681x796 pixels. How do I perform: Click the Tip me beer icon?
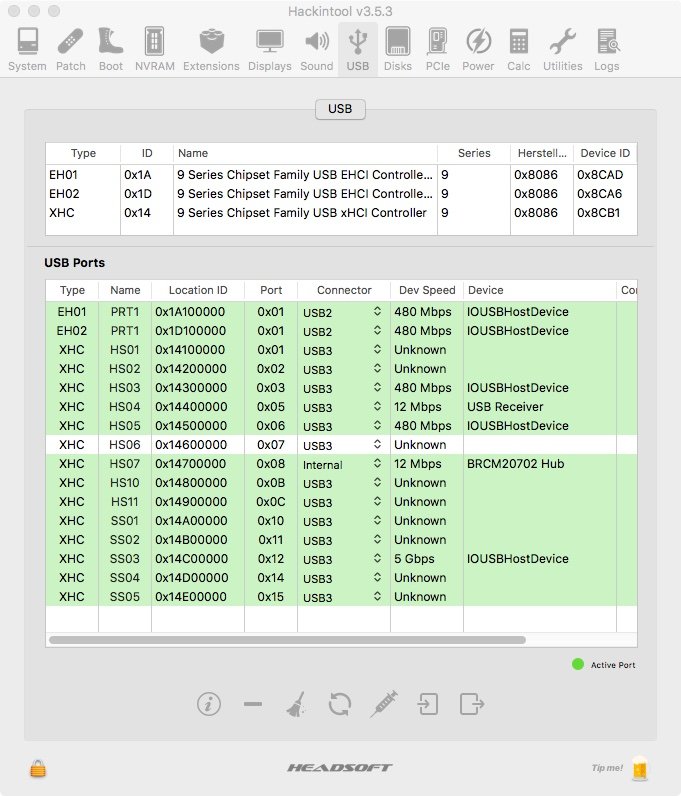point(640,768)
